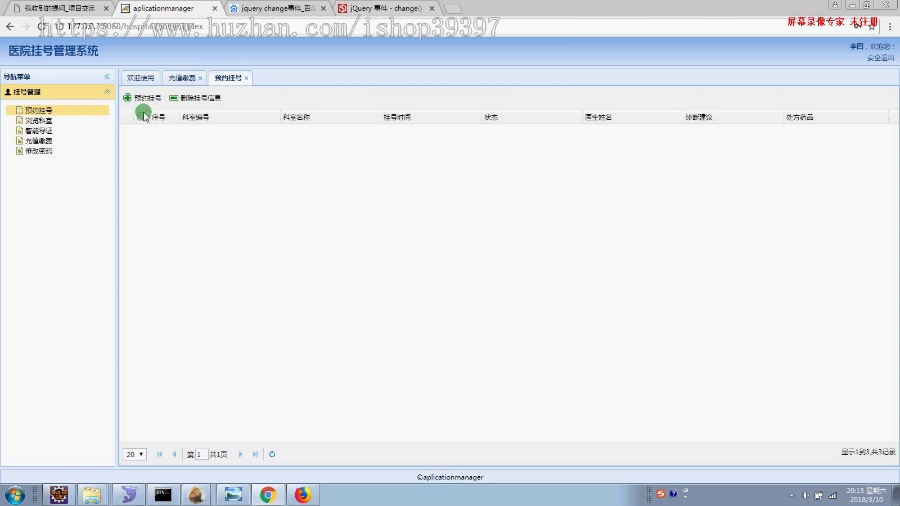Open the command prompt taskbar icon
The image size is (900, 506).
[x=163, y=495]
